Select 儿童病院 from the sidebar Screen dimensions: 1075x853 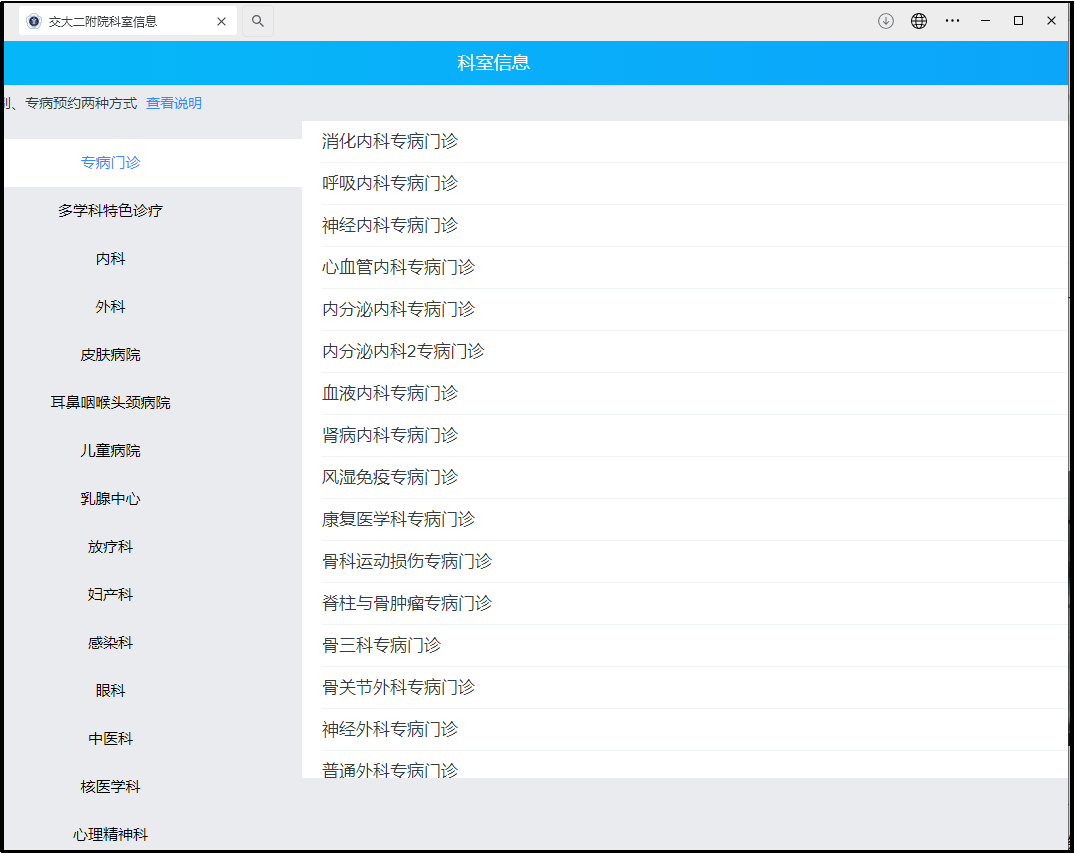110,451
